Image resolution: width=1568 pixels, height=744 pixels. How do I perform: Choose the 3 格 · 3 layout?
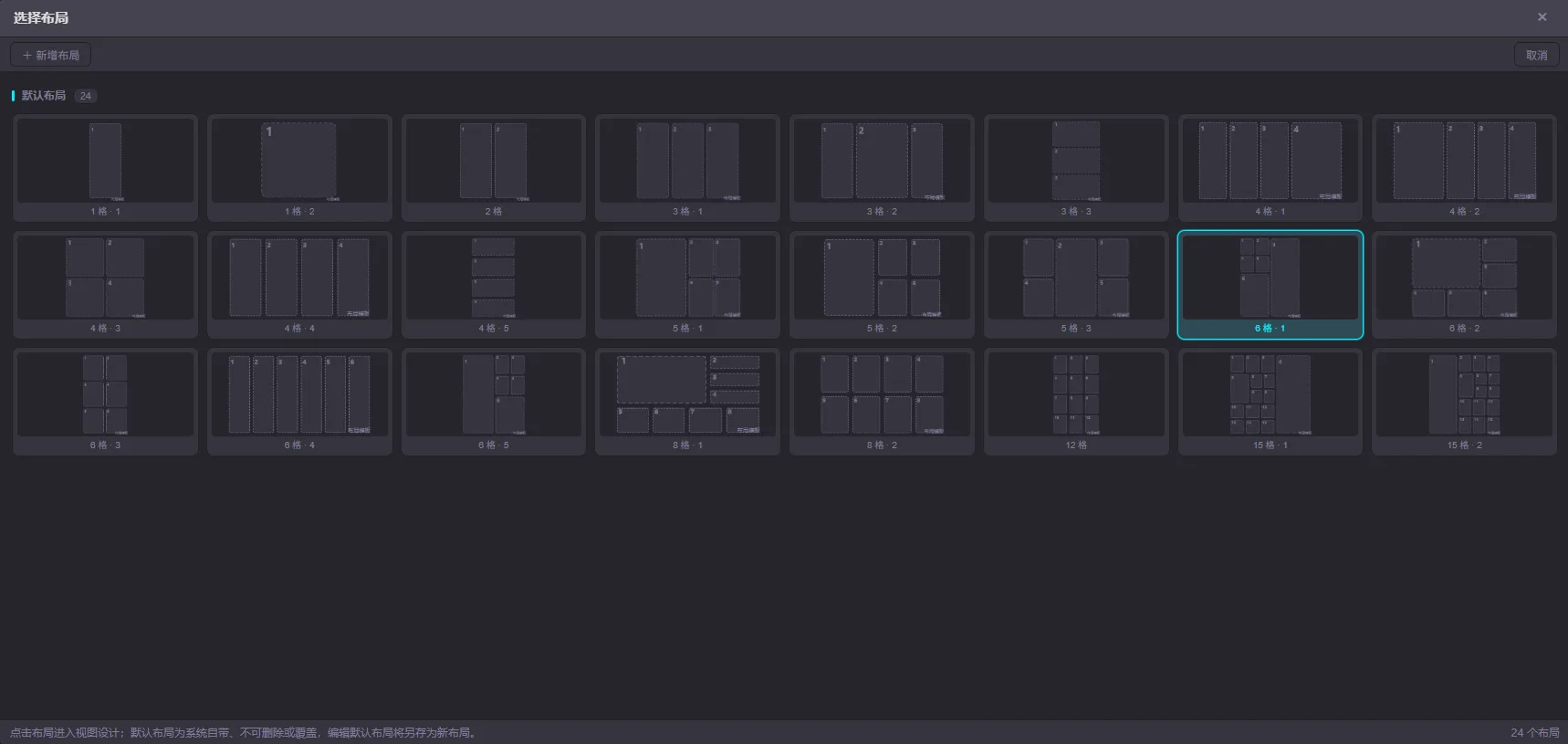point(1076,168)
